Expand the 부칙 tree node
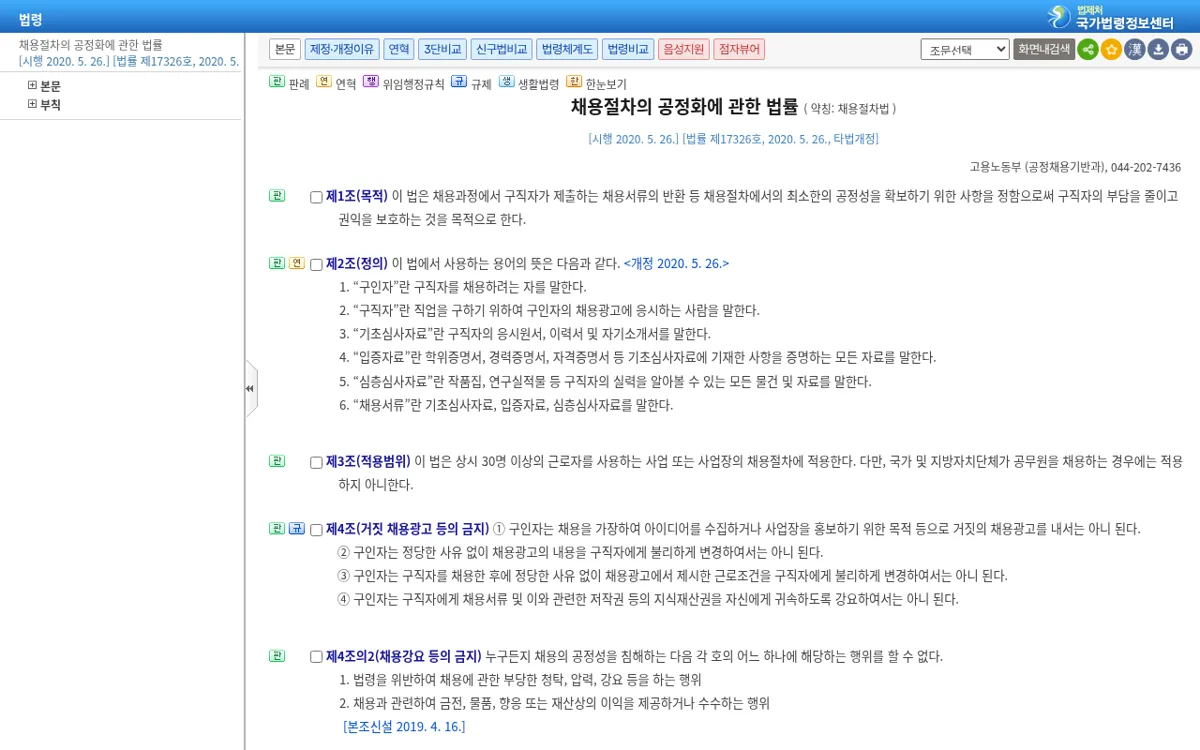The height and width of the screenshot is (750, 1200). (32, 104)
